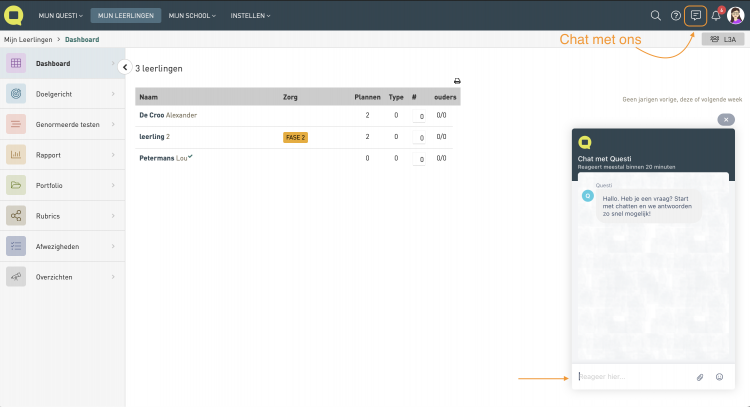The image size is (750, 407).
Task: Open the user profile avatar
Action: coord(735,16)
